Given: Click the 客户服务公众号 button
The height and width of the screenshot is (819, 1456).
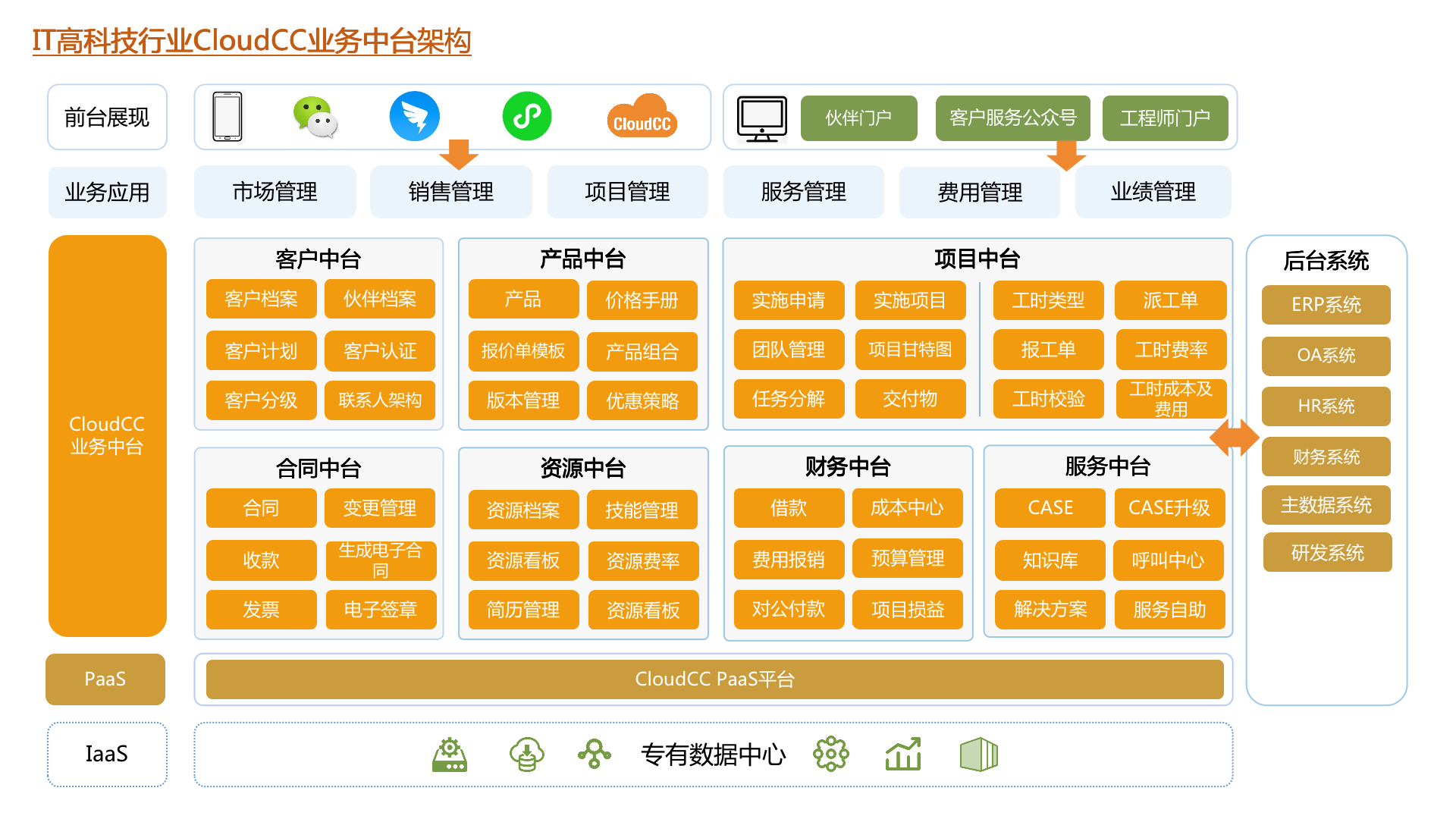Looking at the screenshot, I should tap(1012, 118).
